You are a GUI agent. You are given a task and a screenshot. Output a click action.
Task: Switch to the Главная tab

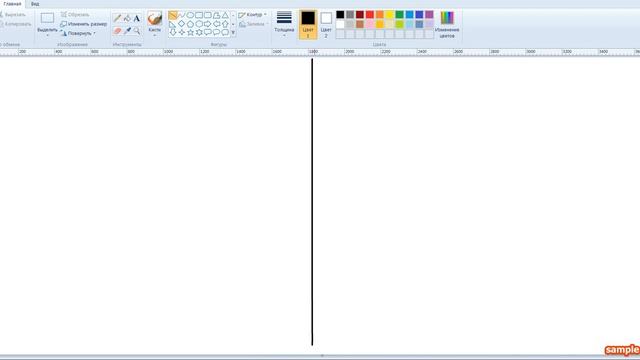coord(12,4)
